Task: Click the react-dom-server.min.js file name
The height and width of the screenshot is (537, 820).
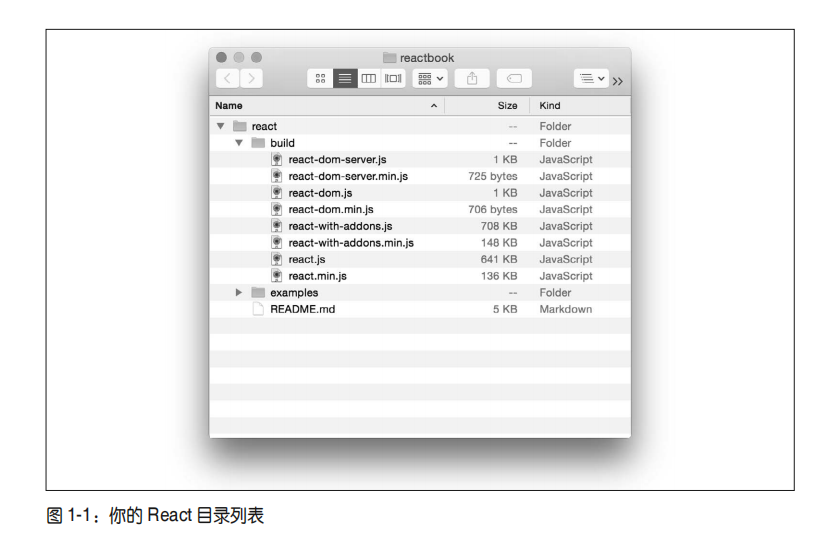Action: (348, 176)
